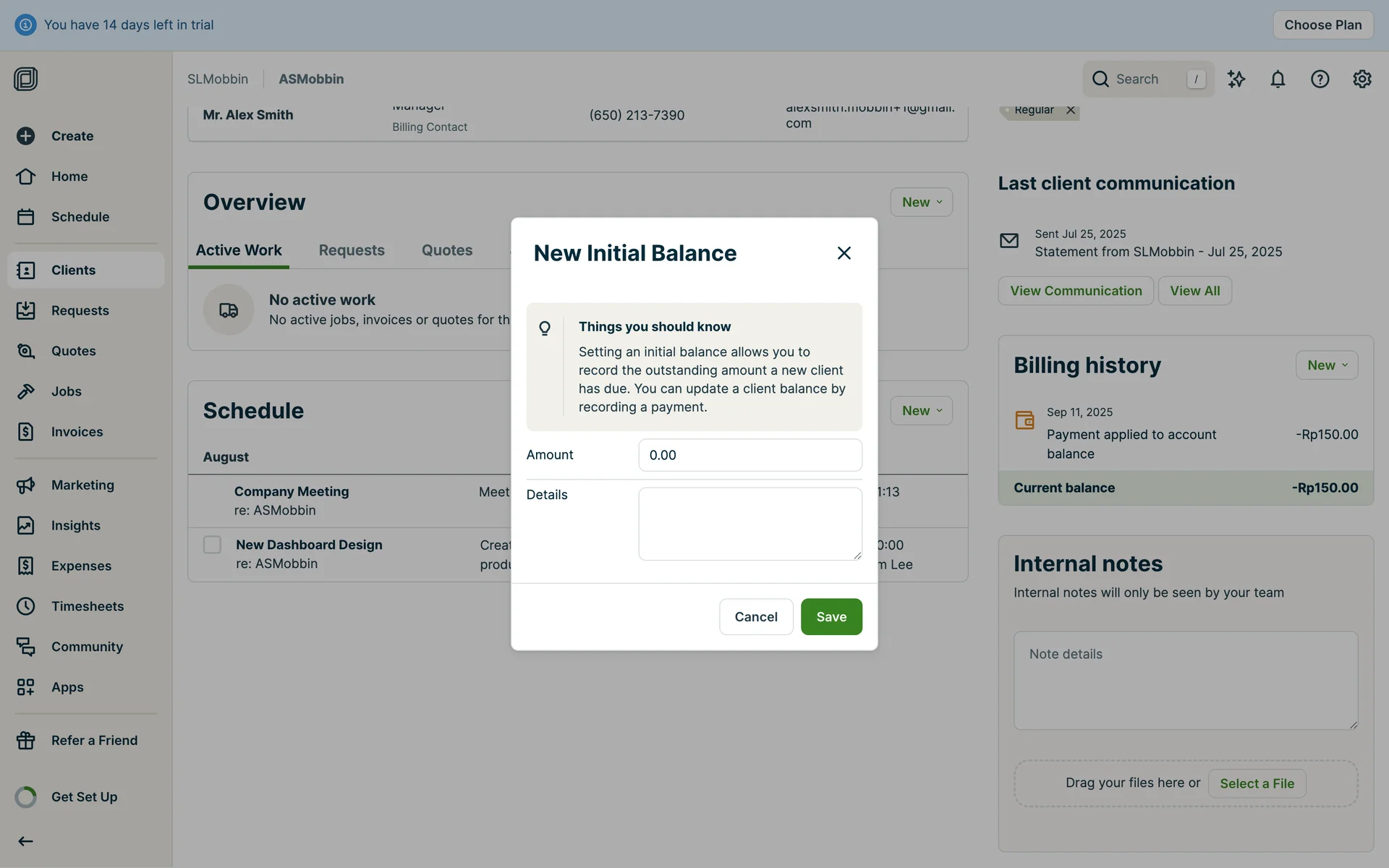Image resolution: width=1389 pixels, height=868 pixels.
Task: Collapse sidebar with the left arrow icon
Action: click(x=26, y=841)
